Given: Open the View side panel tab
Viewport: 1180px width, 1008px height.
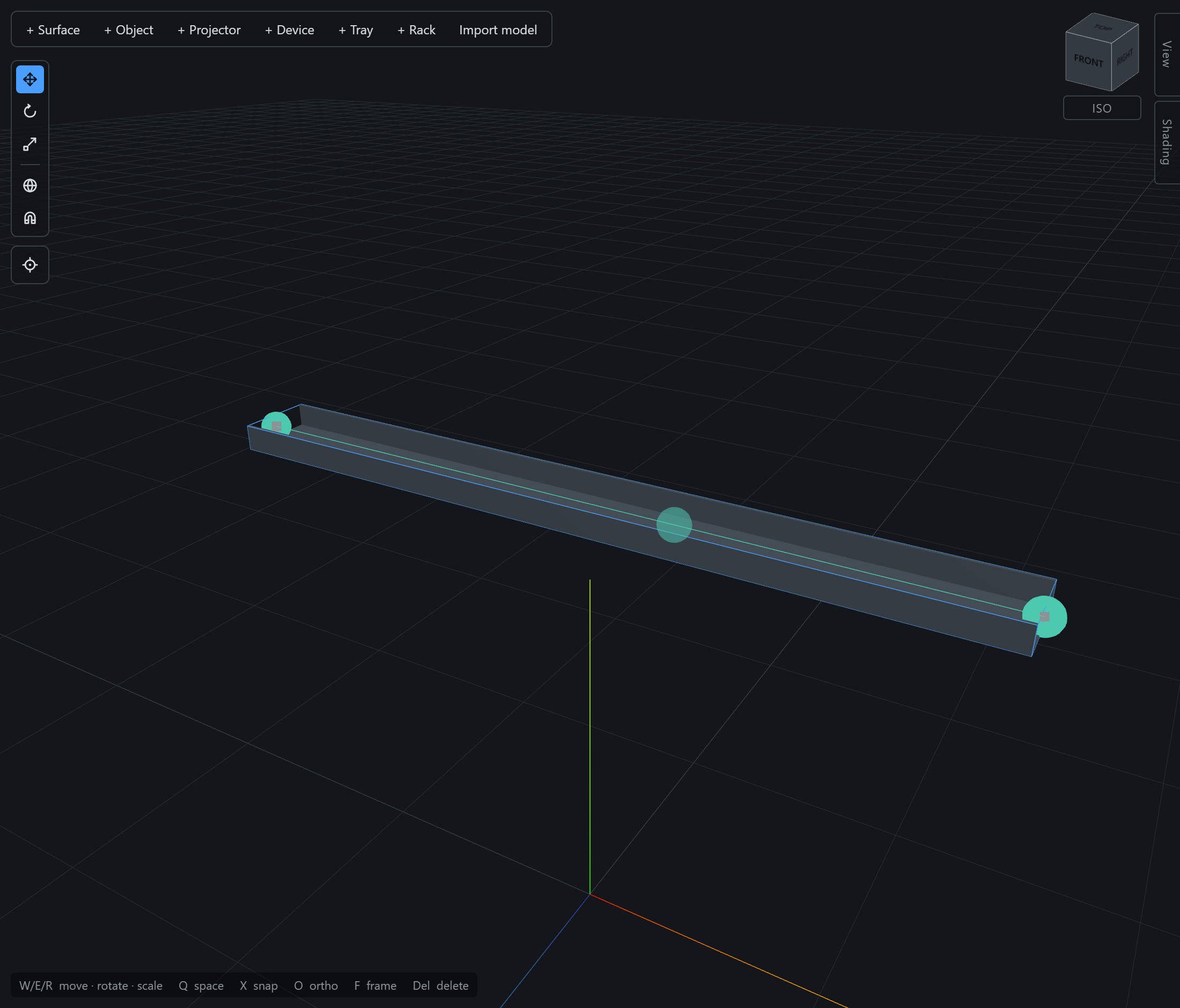Looking at the screenshot, I should click(1167, 54).
